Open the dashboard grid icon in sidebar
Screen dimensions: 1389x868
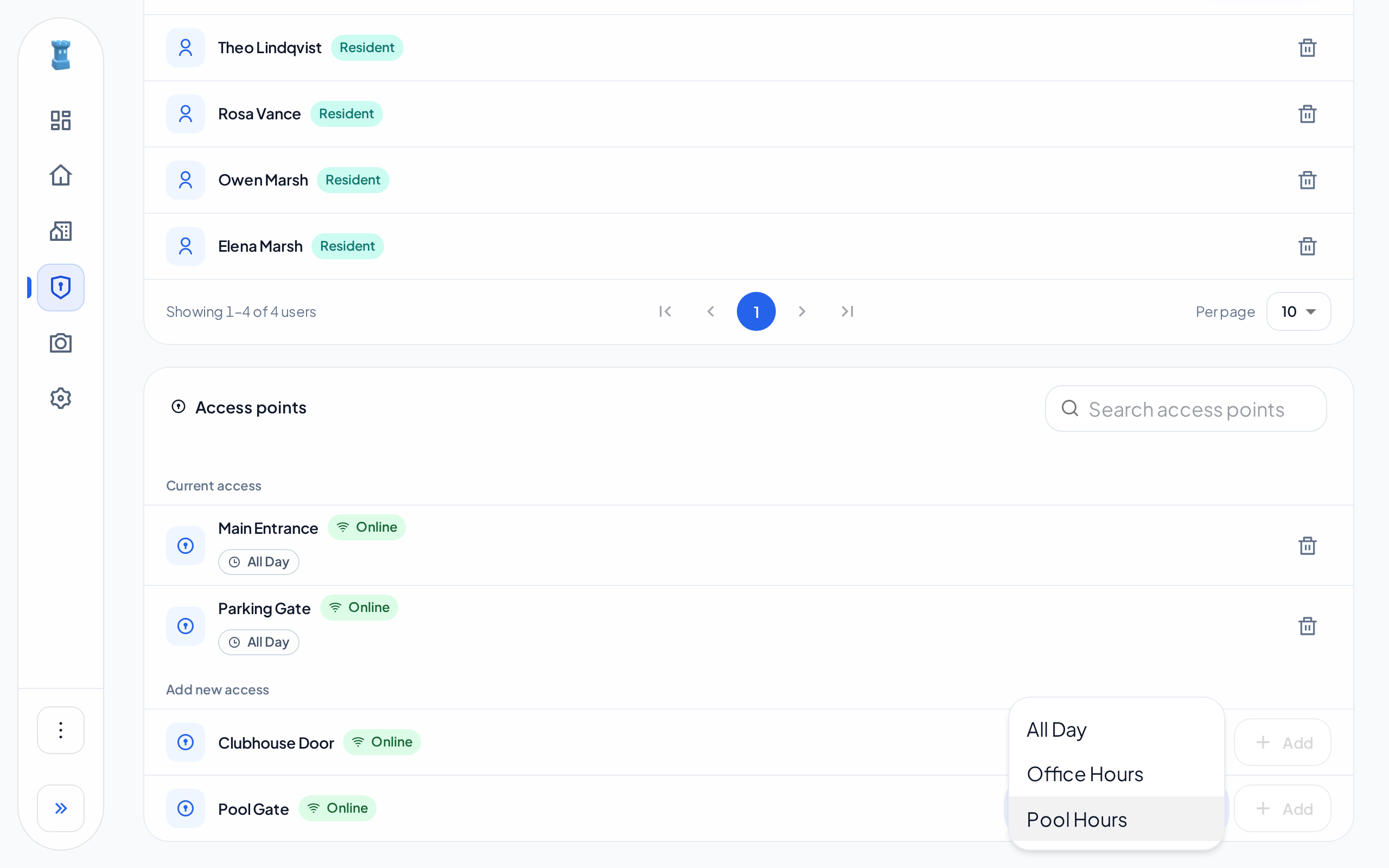[x=60, y=120]
